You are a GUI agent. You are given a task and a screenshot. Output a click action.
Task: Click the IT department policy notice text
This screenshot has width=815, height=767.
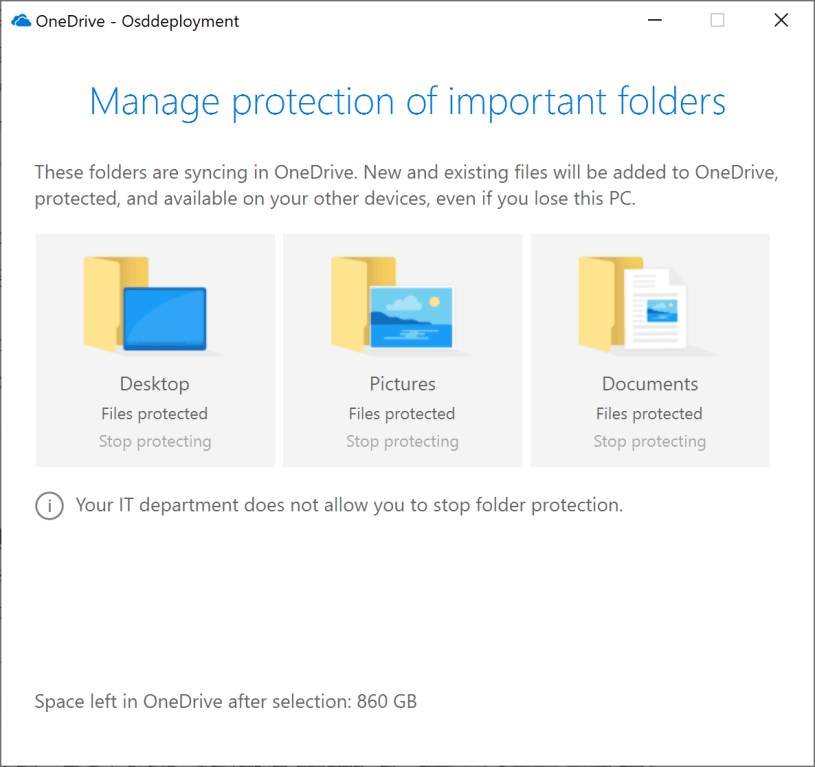coord(349,505)
